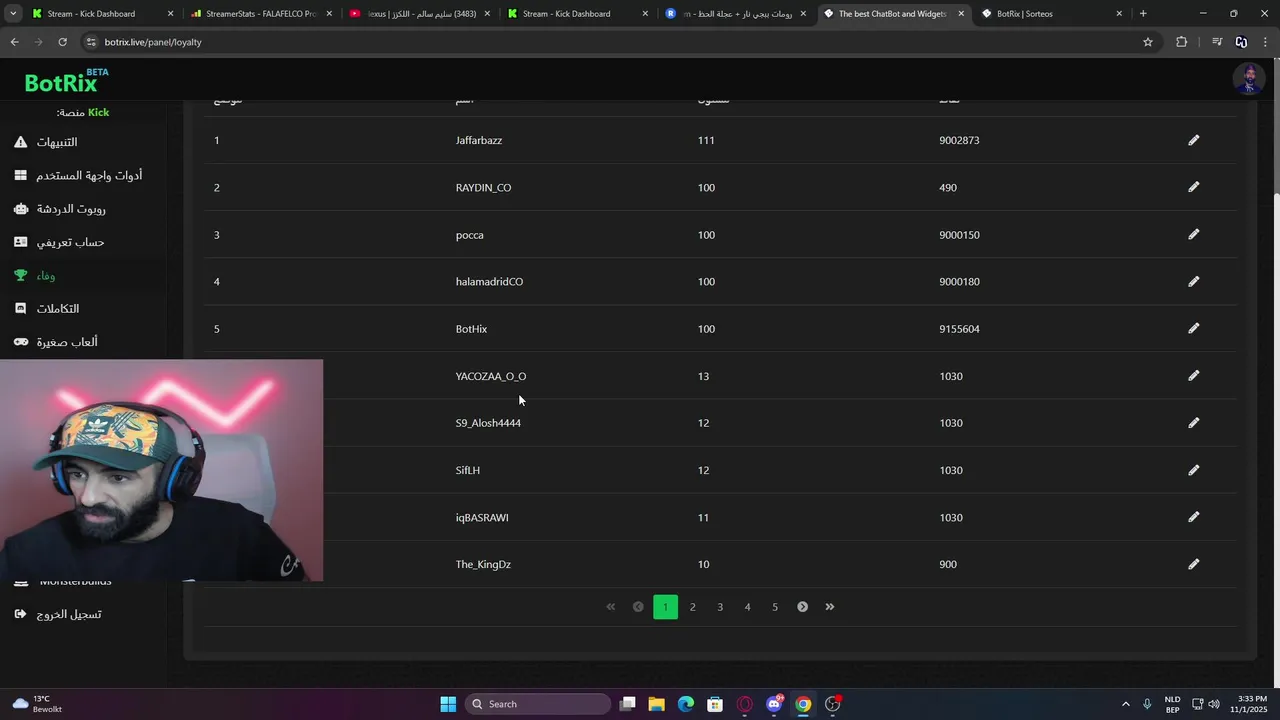Screen dimensions: 1280x720
Task: Switch to StreamerStats FALAFELCO tab
Action: pos(260,14)
